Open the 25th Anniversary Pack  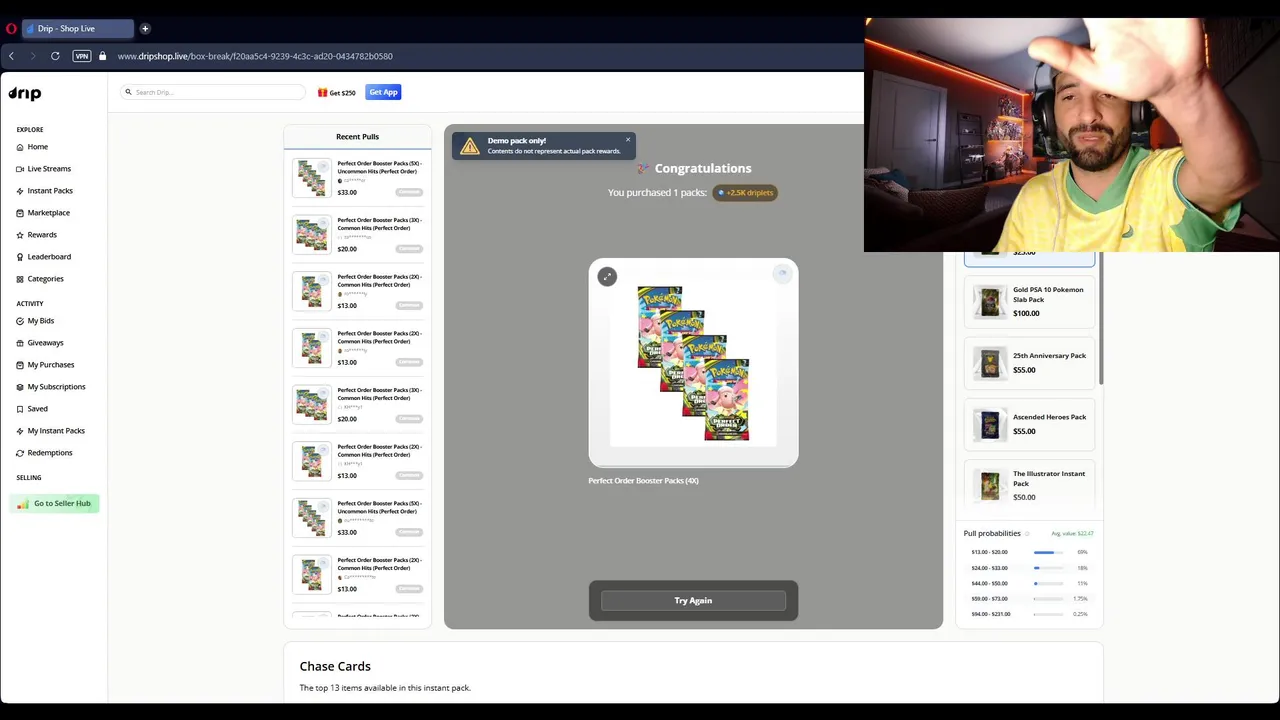(x=1029, y=363)
